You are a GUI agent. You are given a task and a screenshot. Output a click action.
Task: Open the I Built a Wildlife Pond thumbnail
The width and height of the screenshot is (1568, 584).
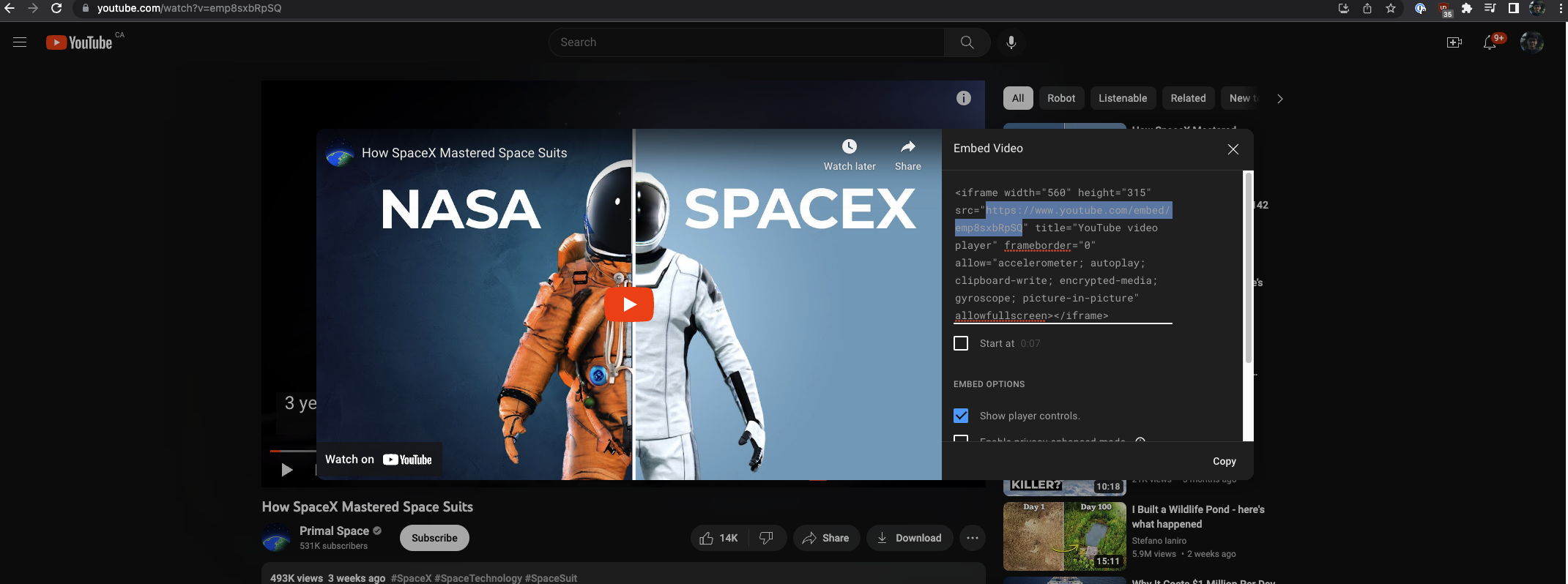click(1065, 536)
